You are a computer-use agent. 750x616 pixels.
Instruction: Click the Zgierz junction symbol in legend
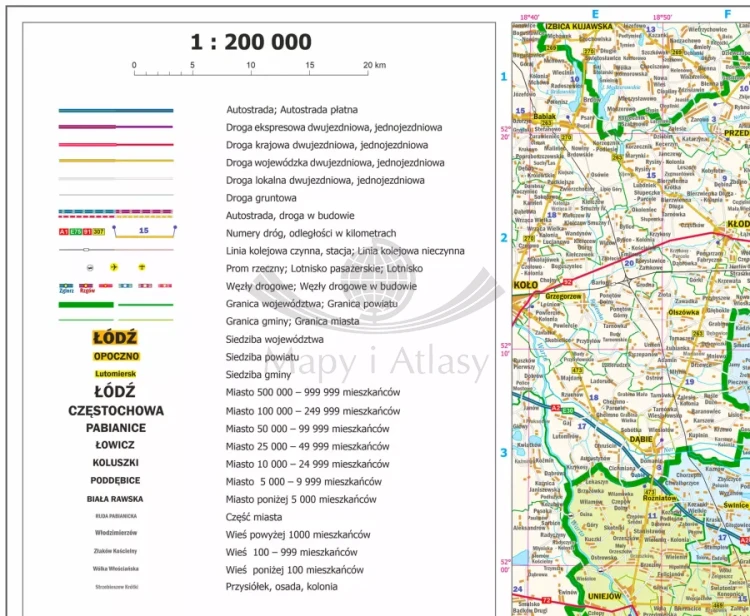(x=66, y=287)
